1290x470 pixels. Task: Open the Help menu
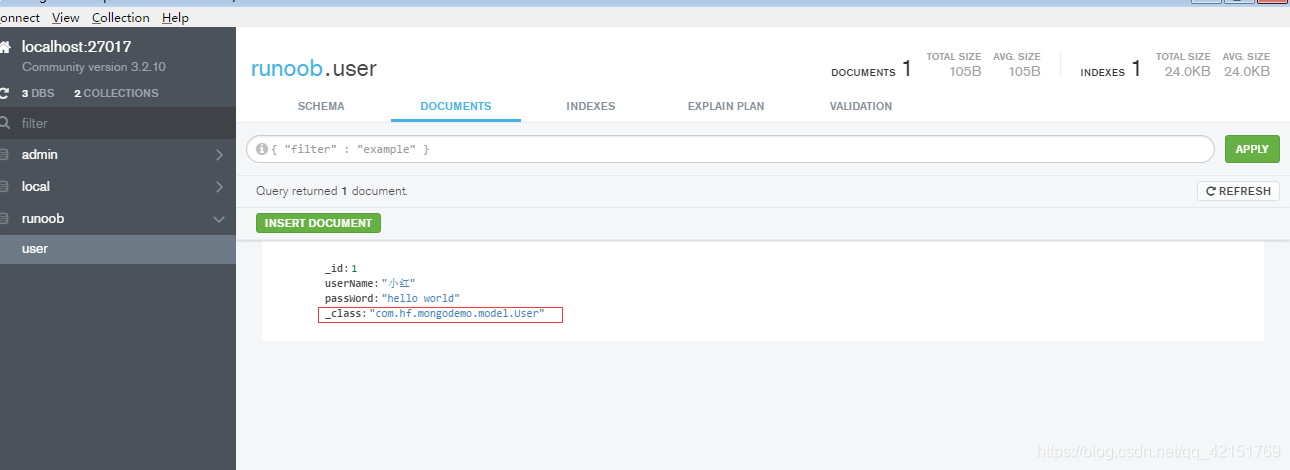coord(175,18)
